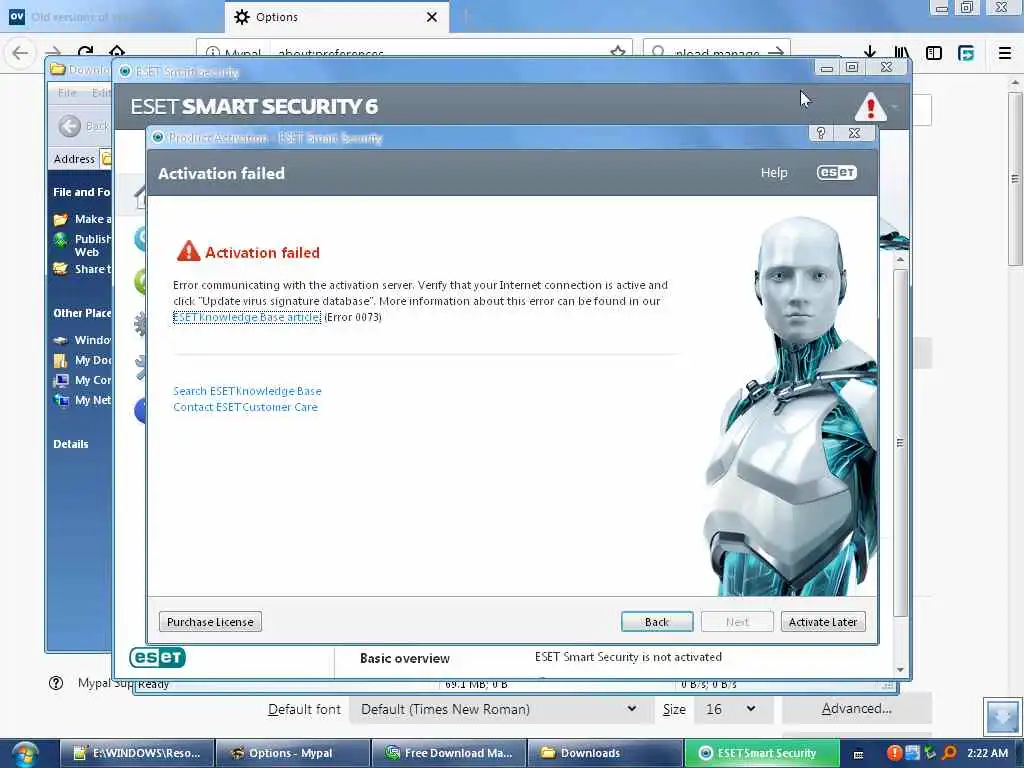Click My Documents in Other Places panel
The image size is (1024, 768).
[x=84, y=360]
